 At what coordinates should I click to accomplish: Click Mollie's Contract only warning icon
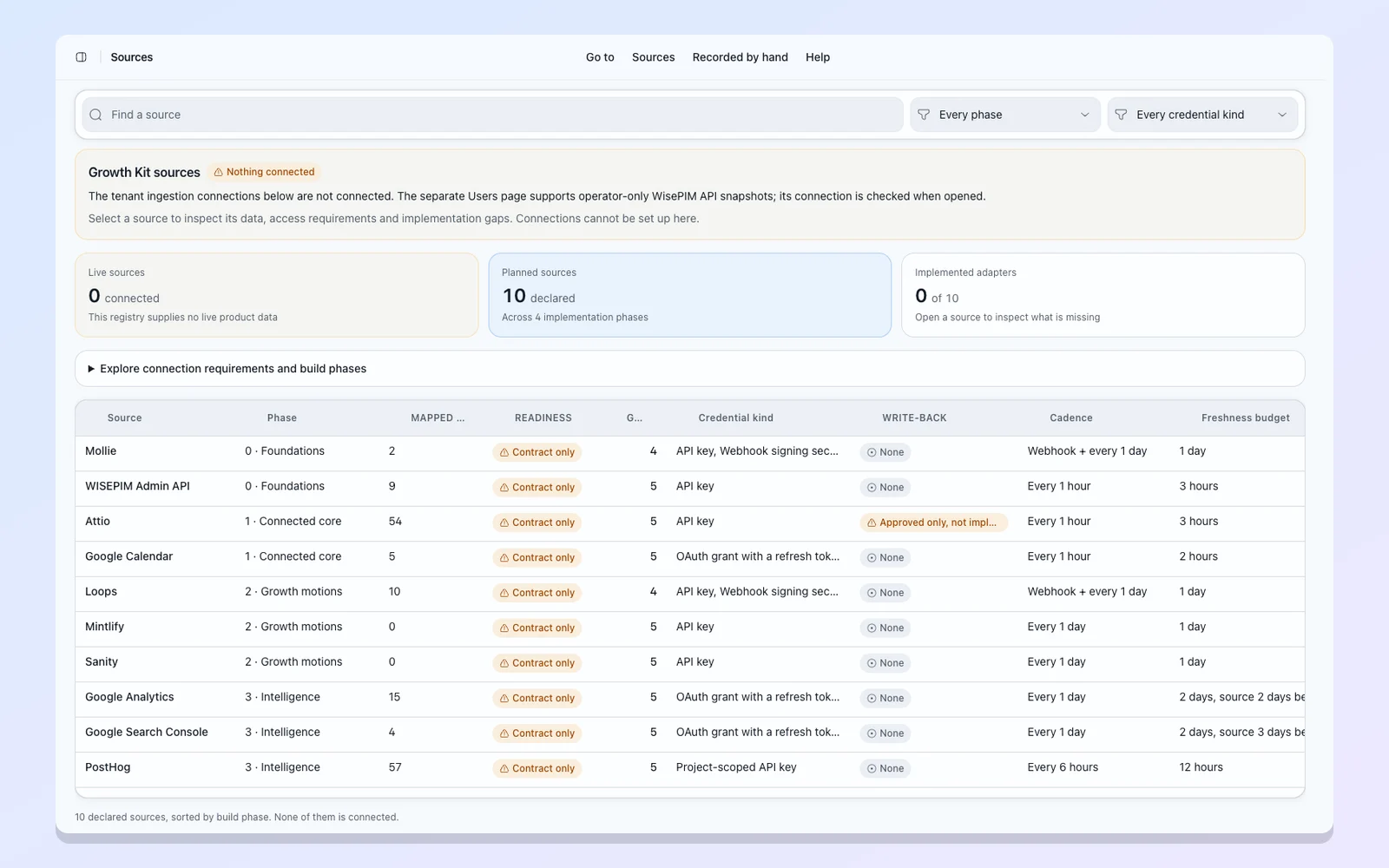coord(504,452)
